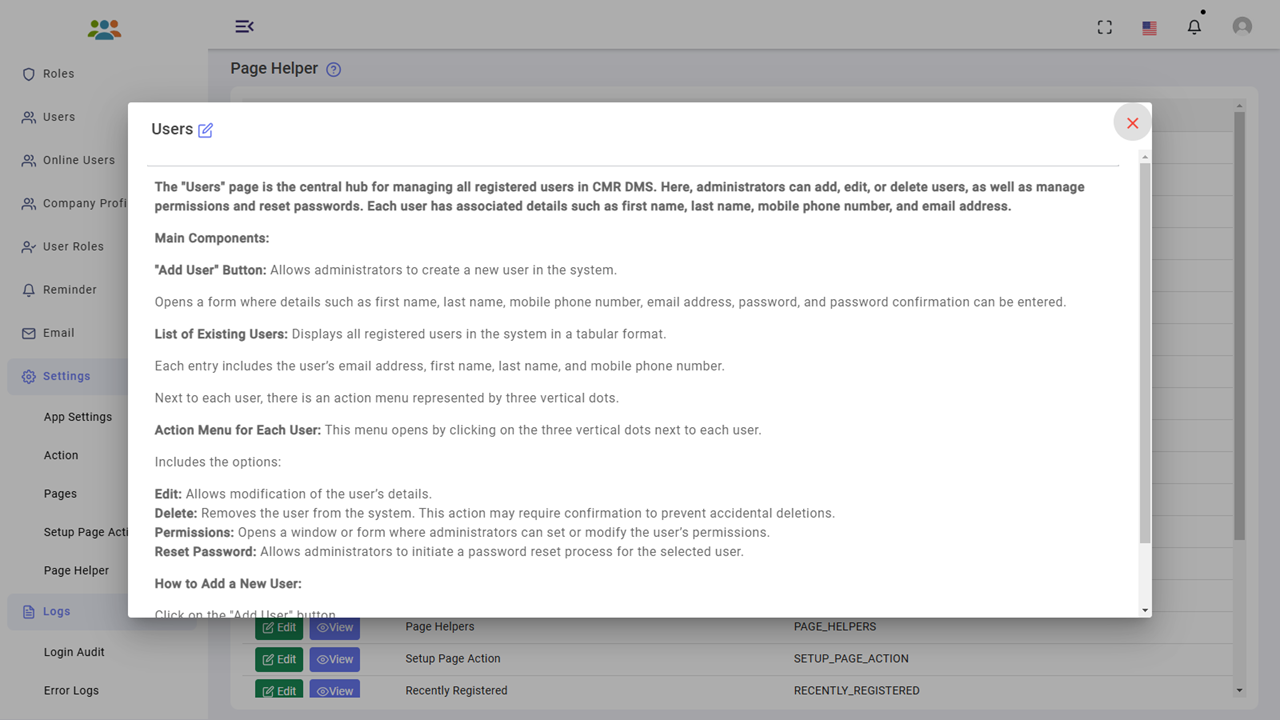Click the Page Helper help question icon
The image size is (1280, 720).
click(334, 70)
